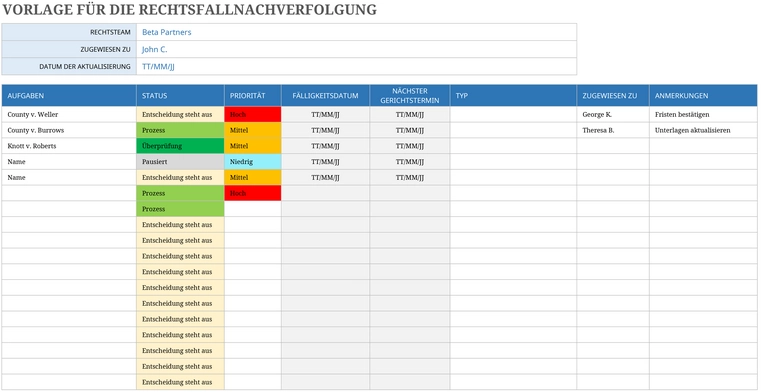Image resolution: width=761 pixels, height=392 pixels.
Task: Select the next court date in the Niedrig row
Action: point(410,162)
